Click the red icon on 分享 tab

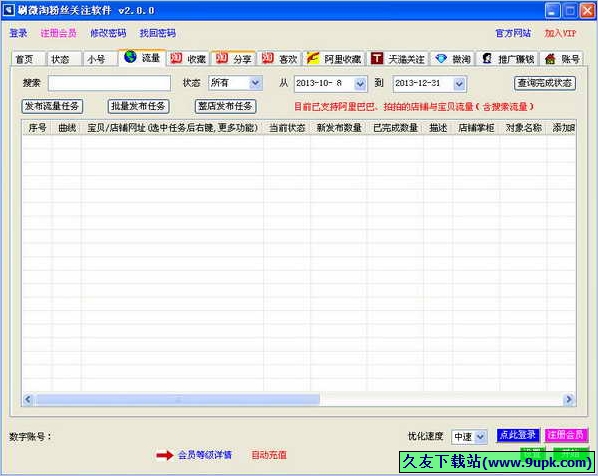pyautogui.click(x=222, y=58)
